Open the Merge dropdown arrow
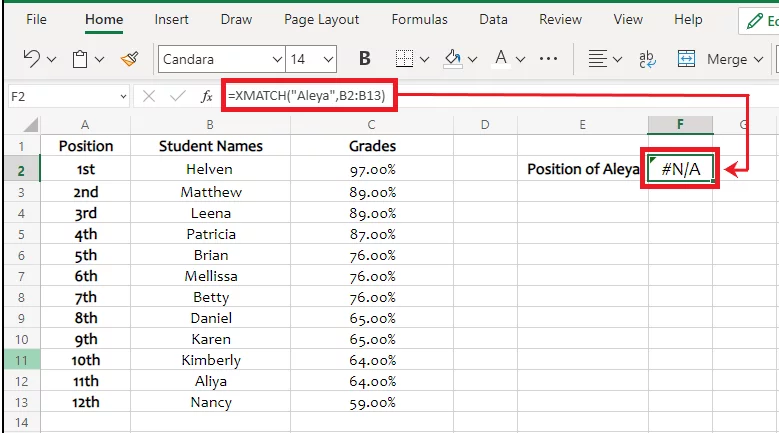Image resolution: width=779 pixels, height=433 pixels. [x=758, y=60]
